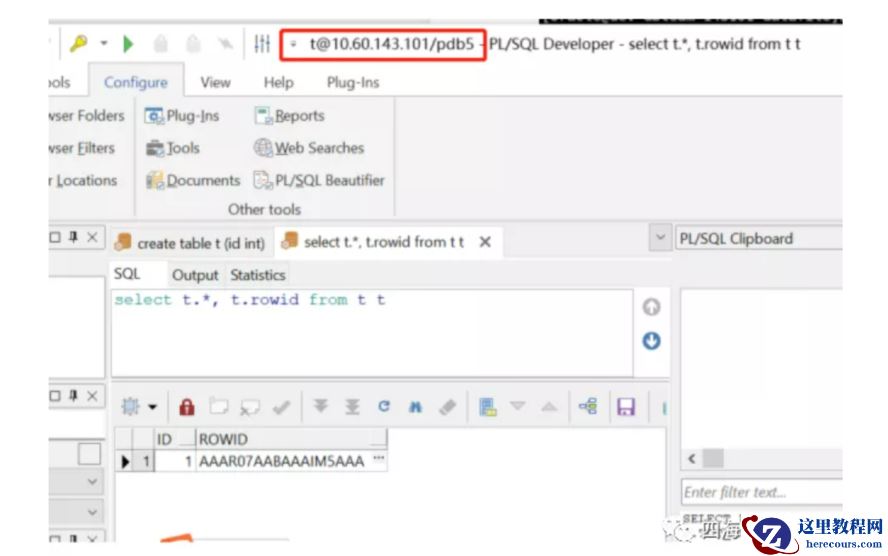
Task: Click the Log on key icon
Action: point(78,43)
